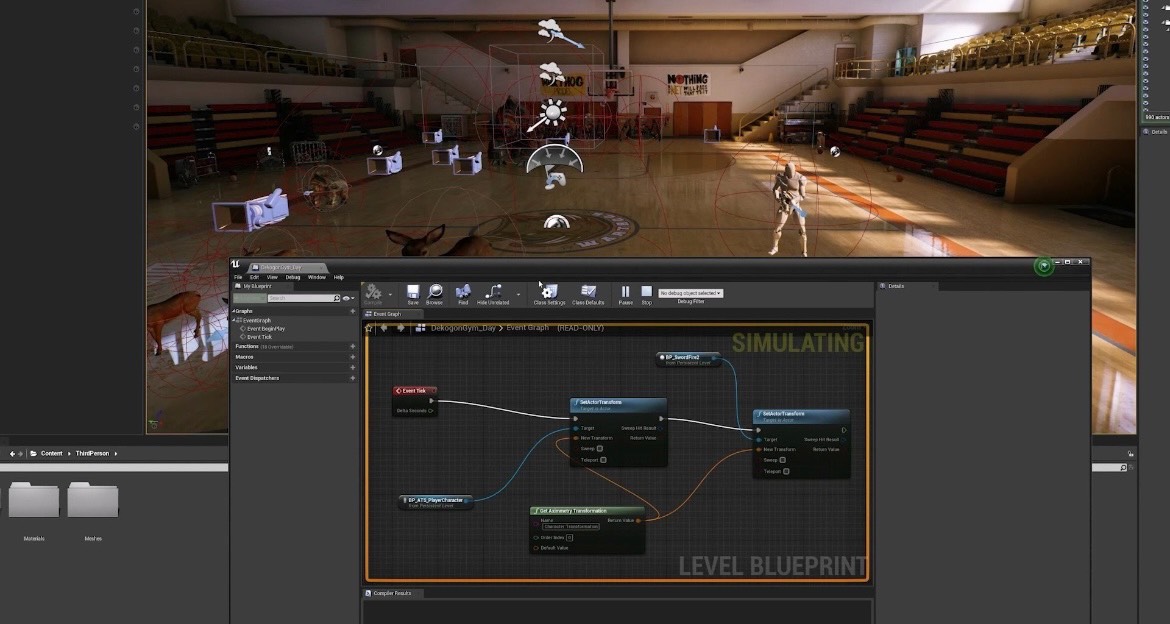Pause the simulation
The width and height of the screenshot is (1170, 624).
626,293
